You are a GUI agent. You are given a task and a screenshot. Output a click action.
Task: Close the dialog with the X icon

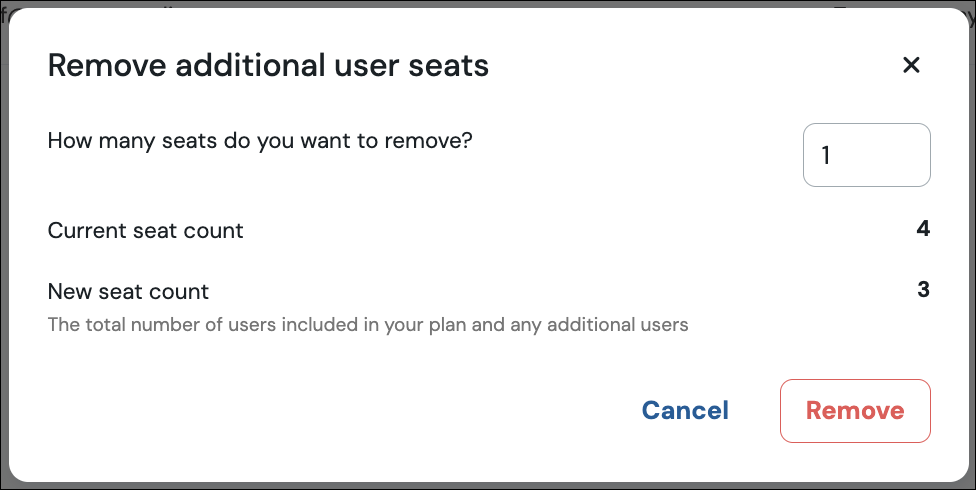click(x=911, y=65)
